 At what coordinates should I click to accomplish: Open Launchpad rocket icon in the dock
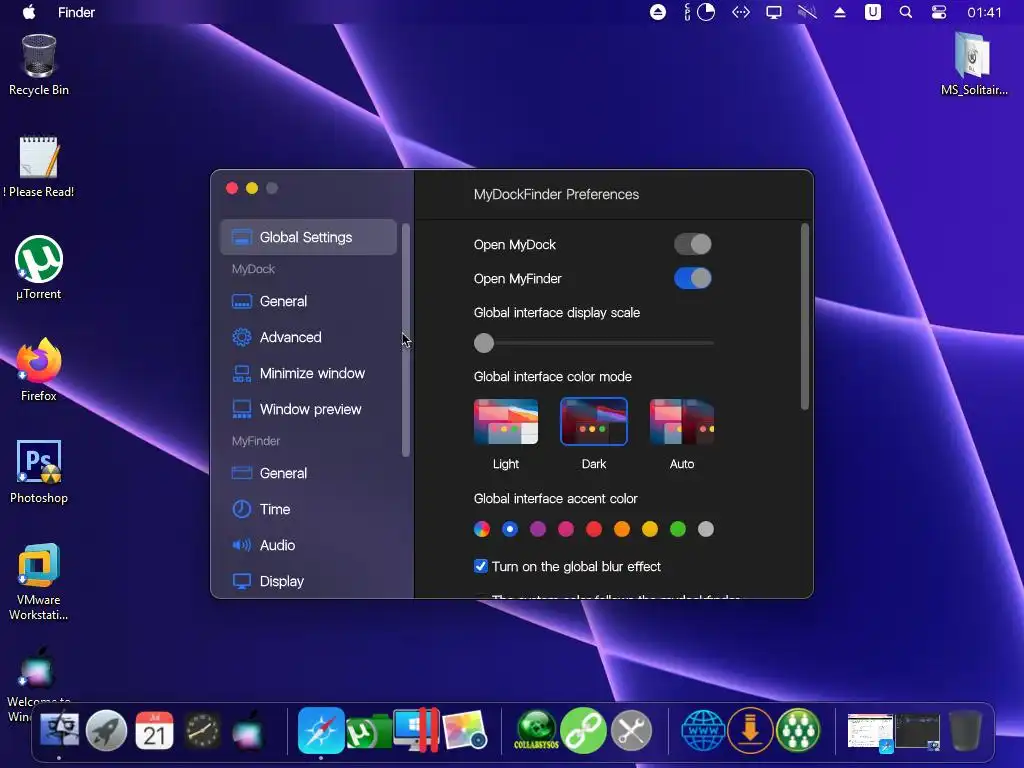[x=106, y=729]
